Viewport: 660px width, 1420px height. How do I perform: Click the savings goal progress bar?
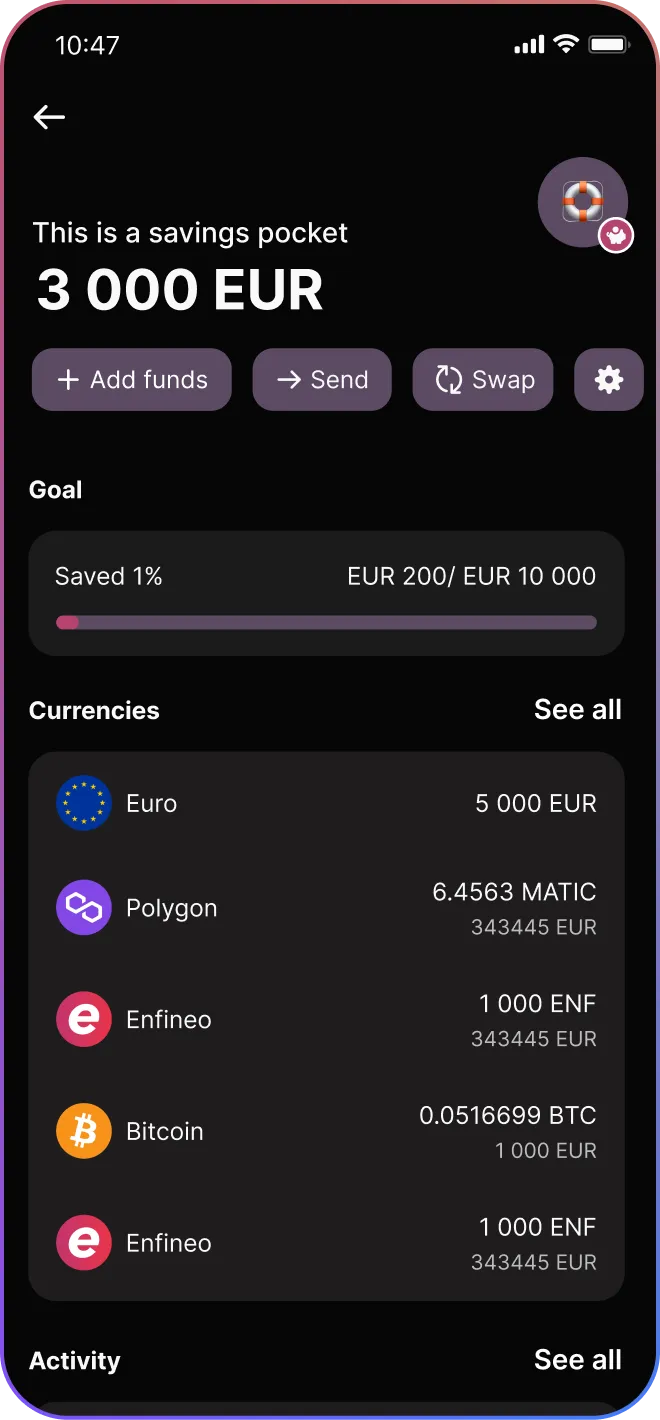point(326,623)
